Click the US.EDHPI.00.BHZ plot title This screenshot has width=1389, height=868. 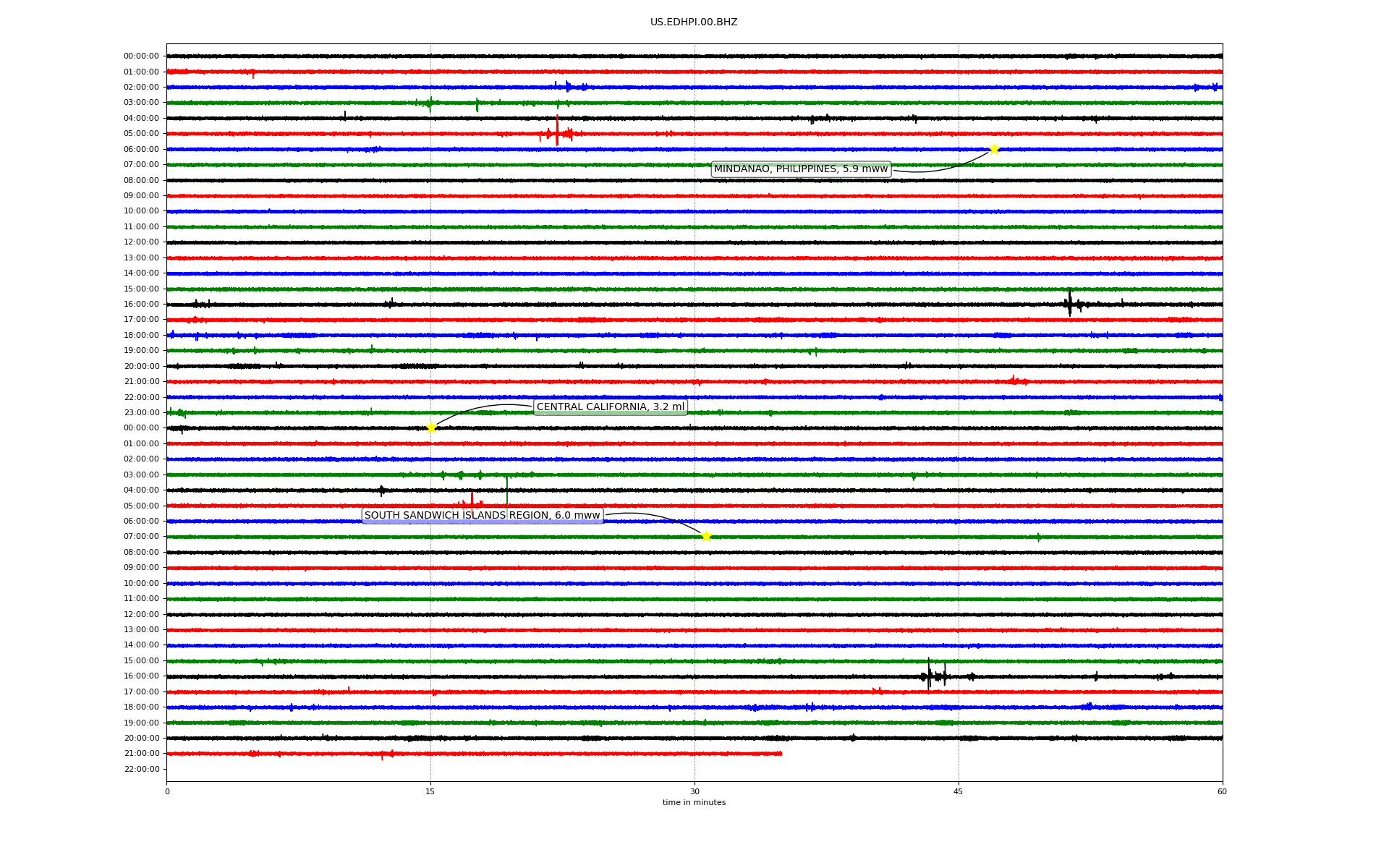(693, 22)
